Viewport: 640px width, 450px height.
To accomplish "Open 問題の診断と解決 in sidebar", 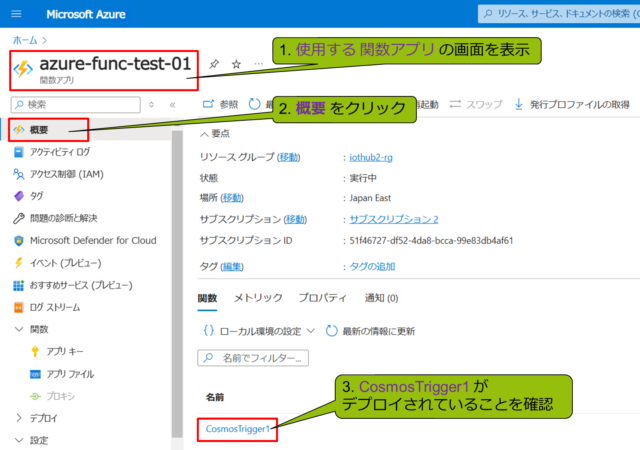I will [x=55, y=218].
